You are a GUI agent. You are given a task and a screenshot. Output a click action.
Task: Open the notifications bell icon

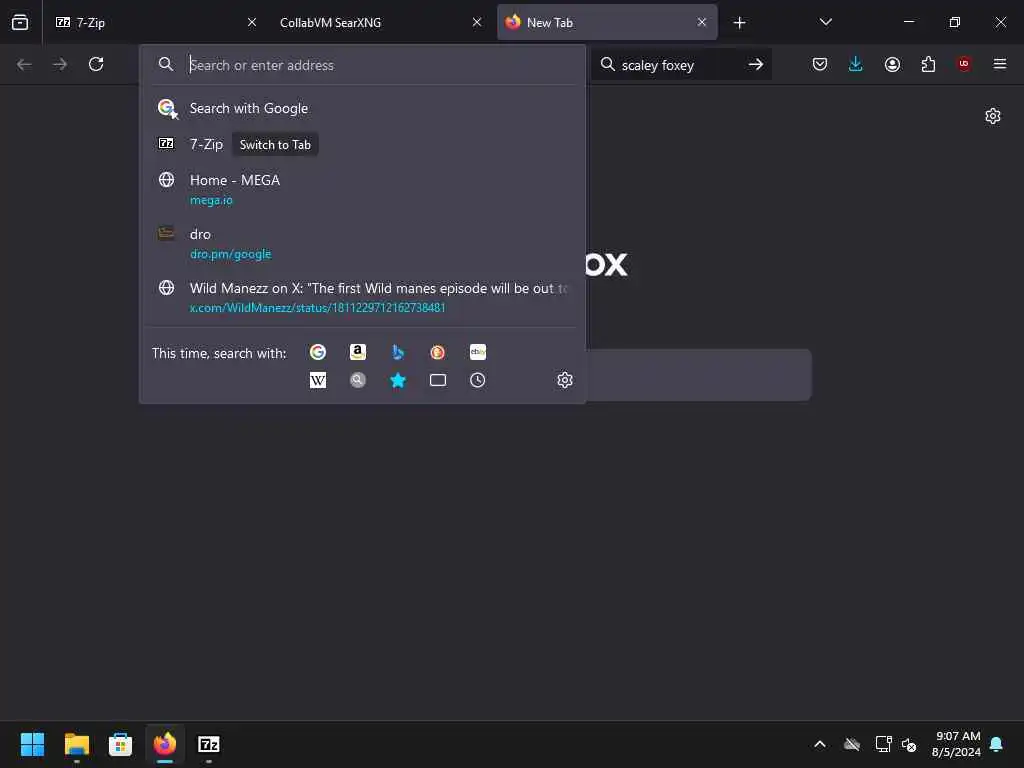(x=997, y=744)
